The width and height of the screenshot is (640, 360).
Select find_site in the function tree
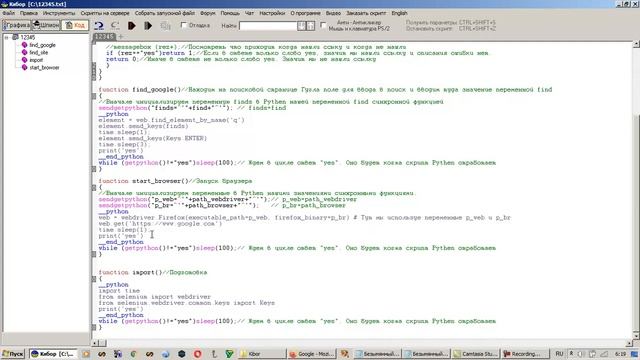(38, 53)
